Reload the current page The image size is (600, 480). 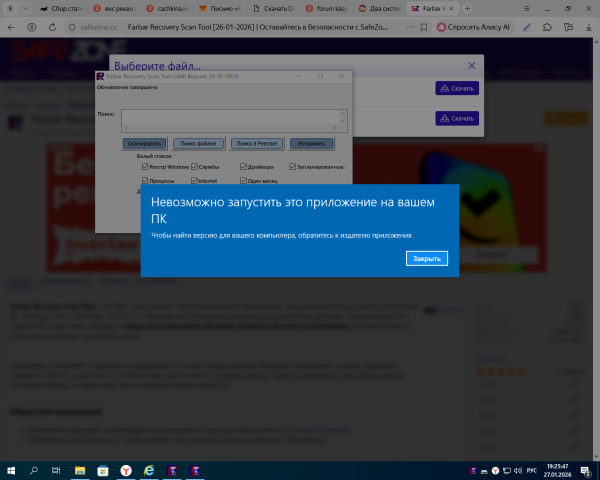pyautogui.click(x=52, y=27)
